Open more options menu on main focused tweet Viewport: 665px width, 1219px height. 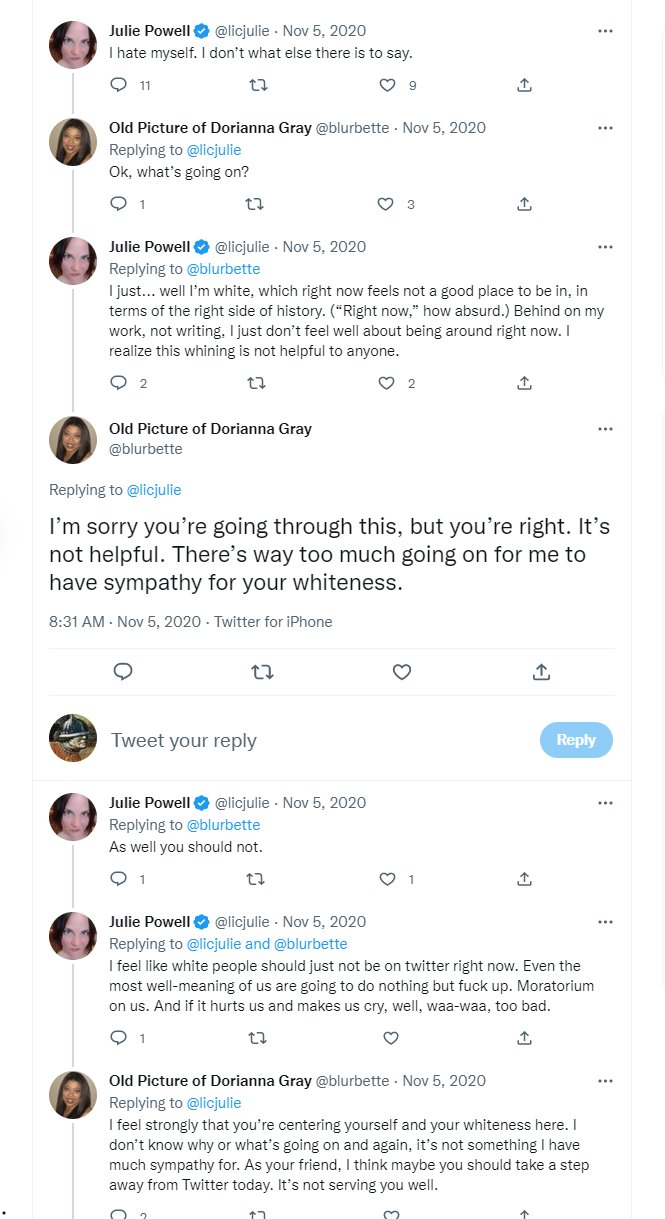(x=605, y=429)
